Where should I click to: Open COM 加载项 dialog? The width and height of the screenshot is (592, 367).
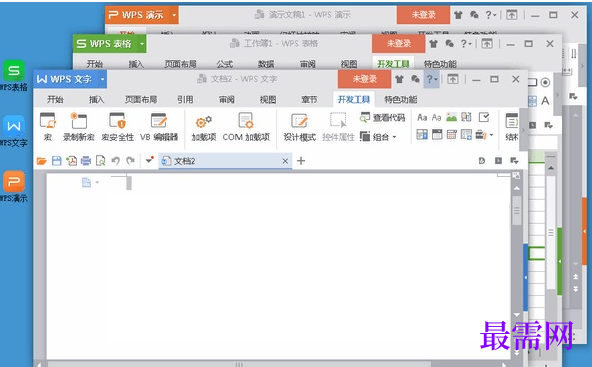coord(246,127)
